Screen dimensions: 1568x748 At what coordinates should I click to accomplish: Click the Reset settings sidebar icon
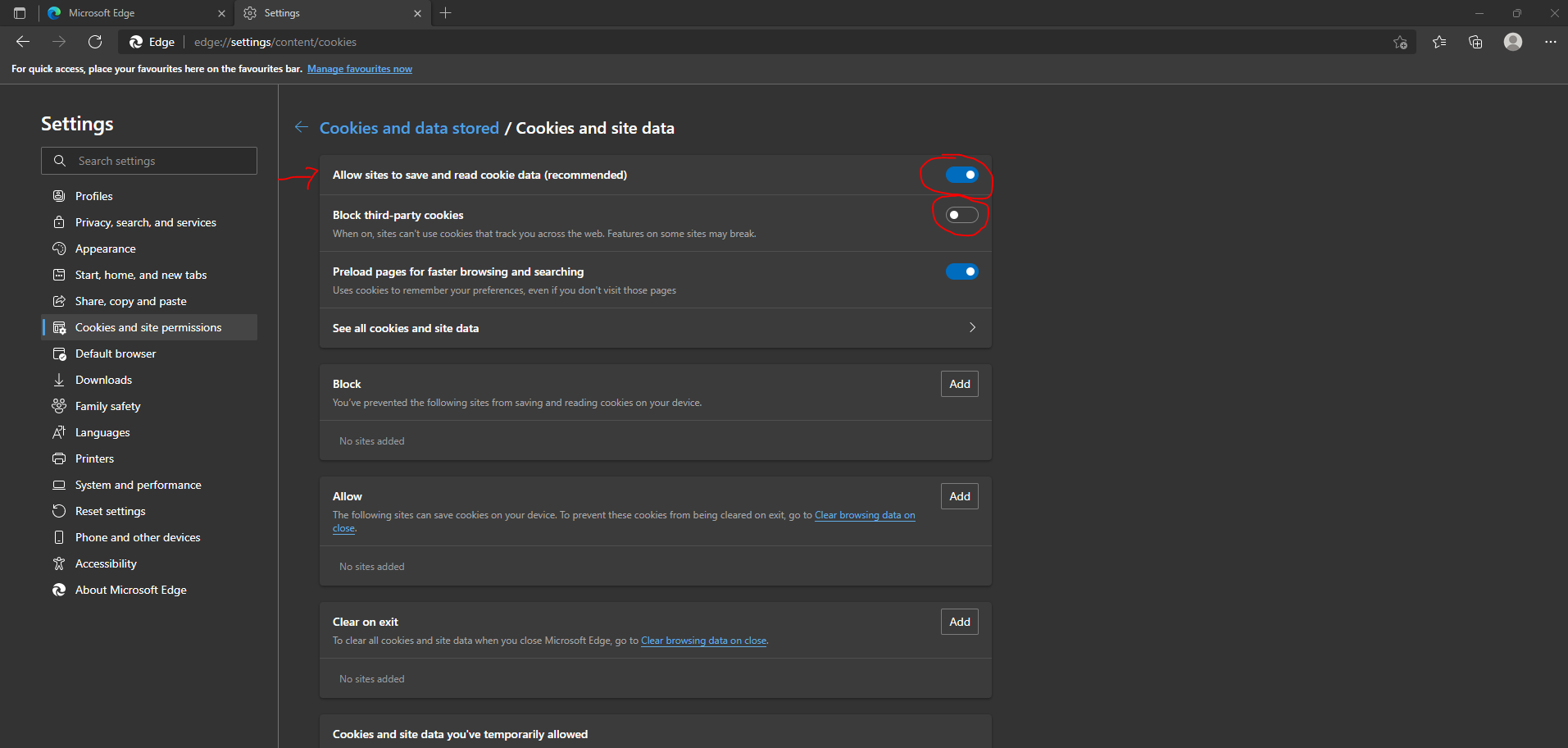(x=59, y=511)
